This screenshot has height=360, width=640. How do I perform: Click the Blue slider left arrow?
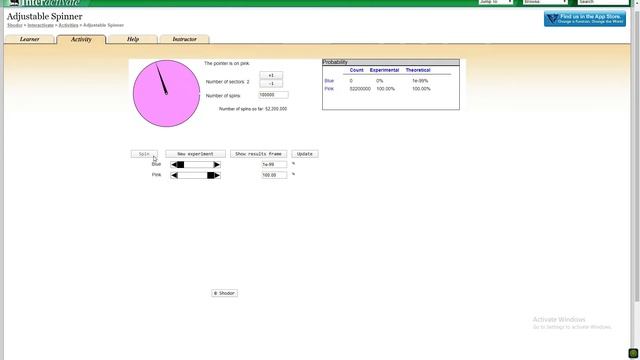tap(174, 164)
